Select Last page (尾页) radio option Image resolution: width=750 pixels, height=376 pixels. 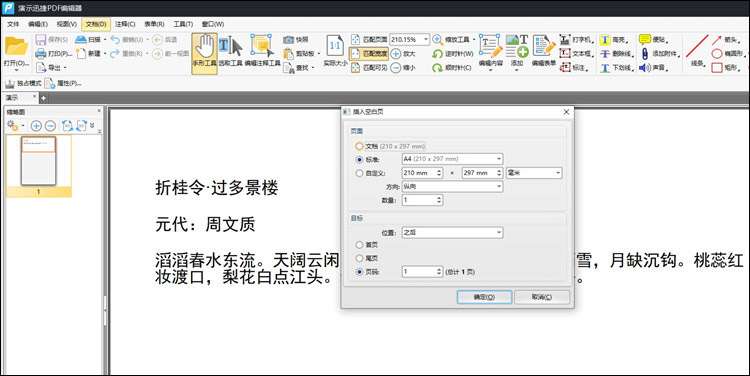(359, 258)
